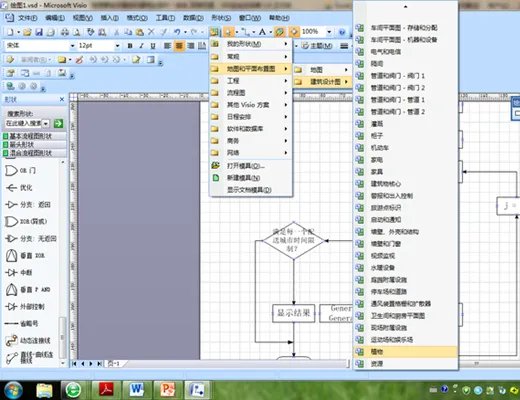Select the 优化 shape in the stencil
Screen dimensions: 520x400
pyautogui.click(x=19, y=188)
